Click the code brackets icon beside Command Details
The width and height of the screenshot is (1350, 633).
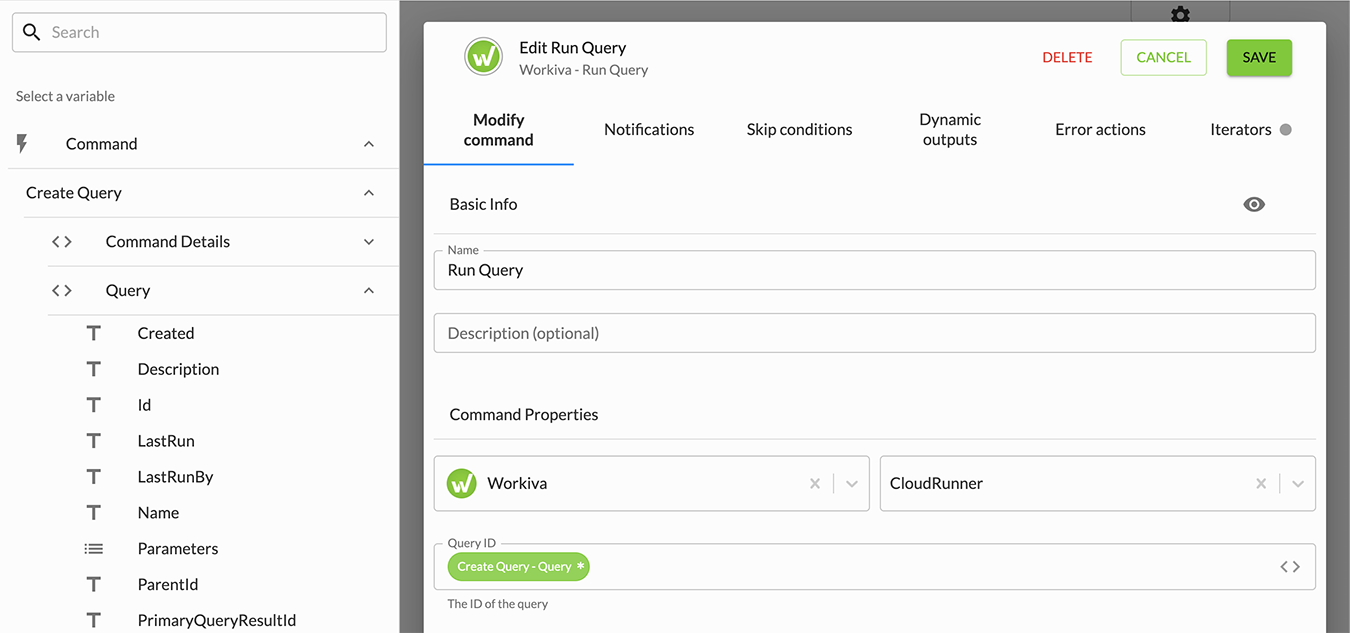tap(62, 242)
